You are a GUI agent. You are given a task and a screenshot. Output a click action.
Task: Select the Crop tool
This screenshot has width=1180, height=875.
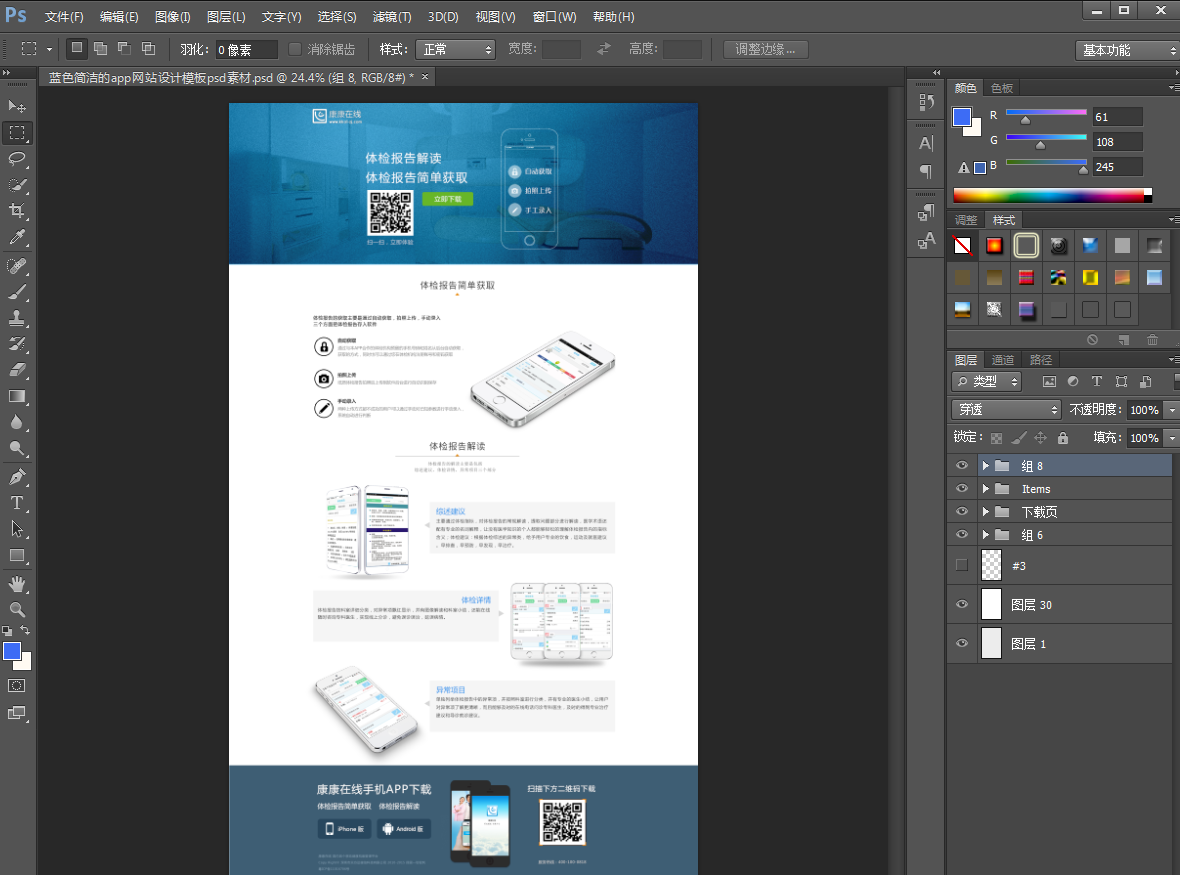coord(17,211)
